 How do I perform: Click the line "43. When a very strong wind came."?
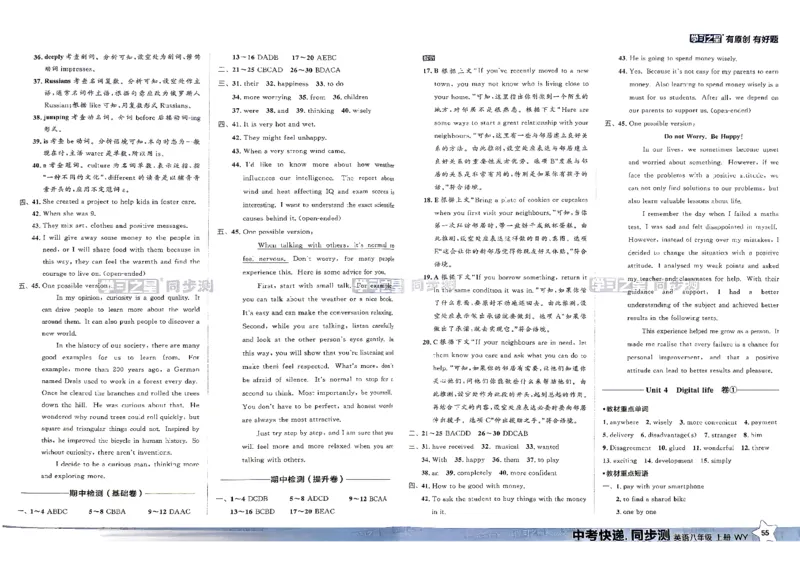(288, 151)
